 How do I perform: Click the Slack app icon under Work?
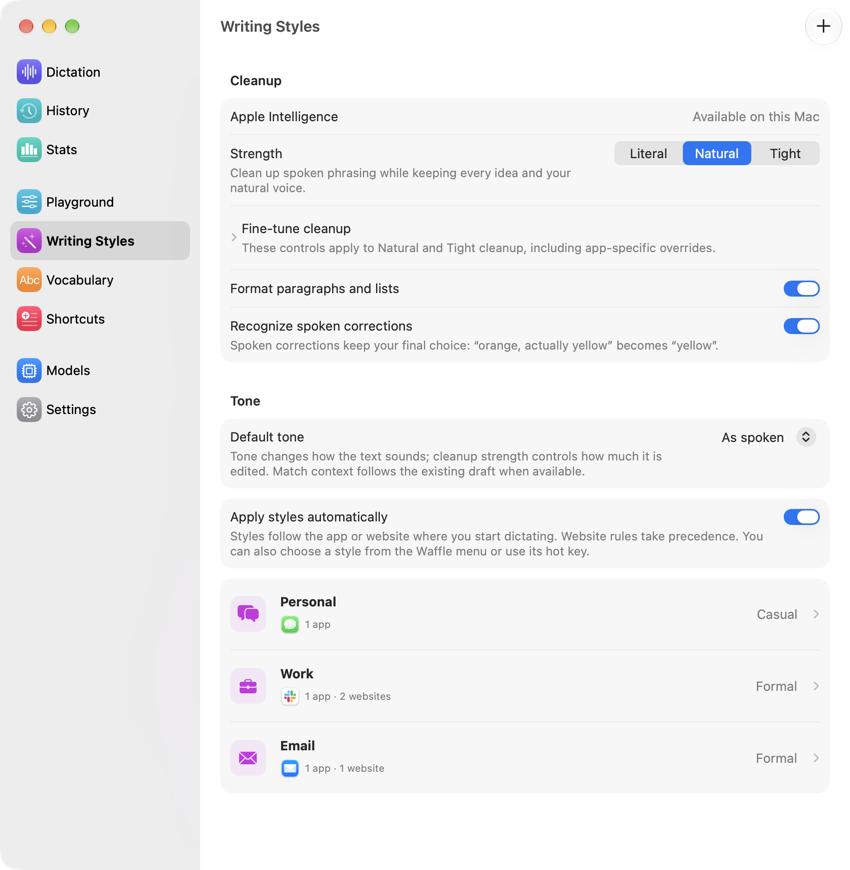click(290, 696)
